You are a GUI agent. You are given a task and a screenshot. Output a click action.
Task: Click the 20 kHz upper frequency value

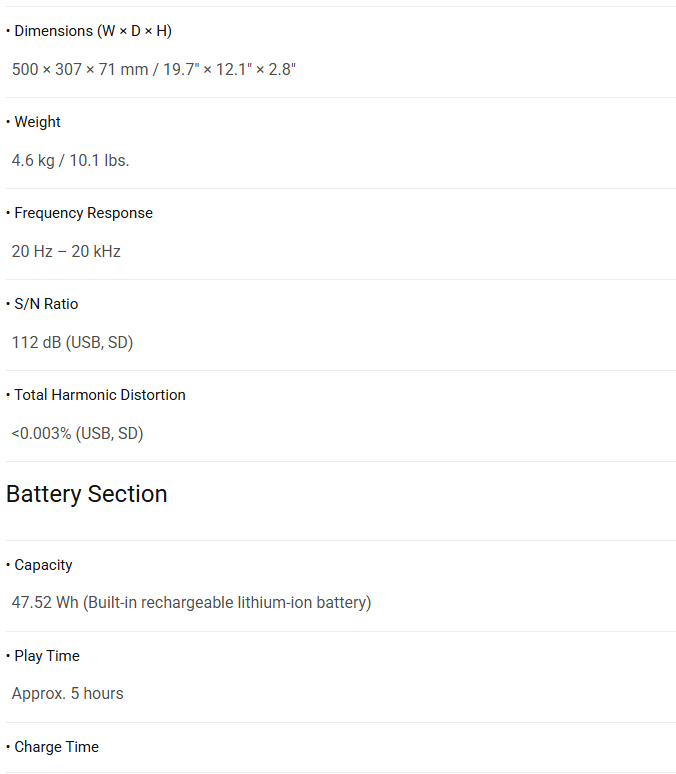pos(96,251)
